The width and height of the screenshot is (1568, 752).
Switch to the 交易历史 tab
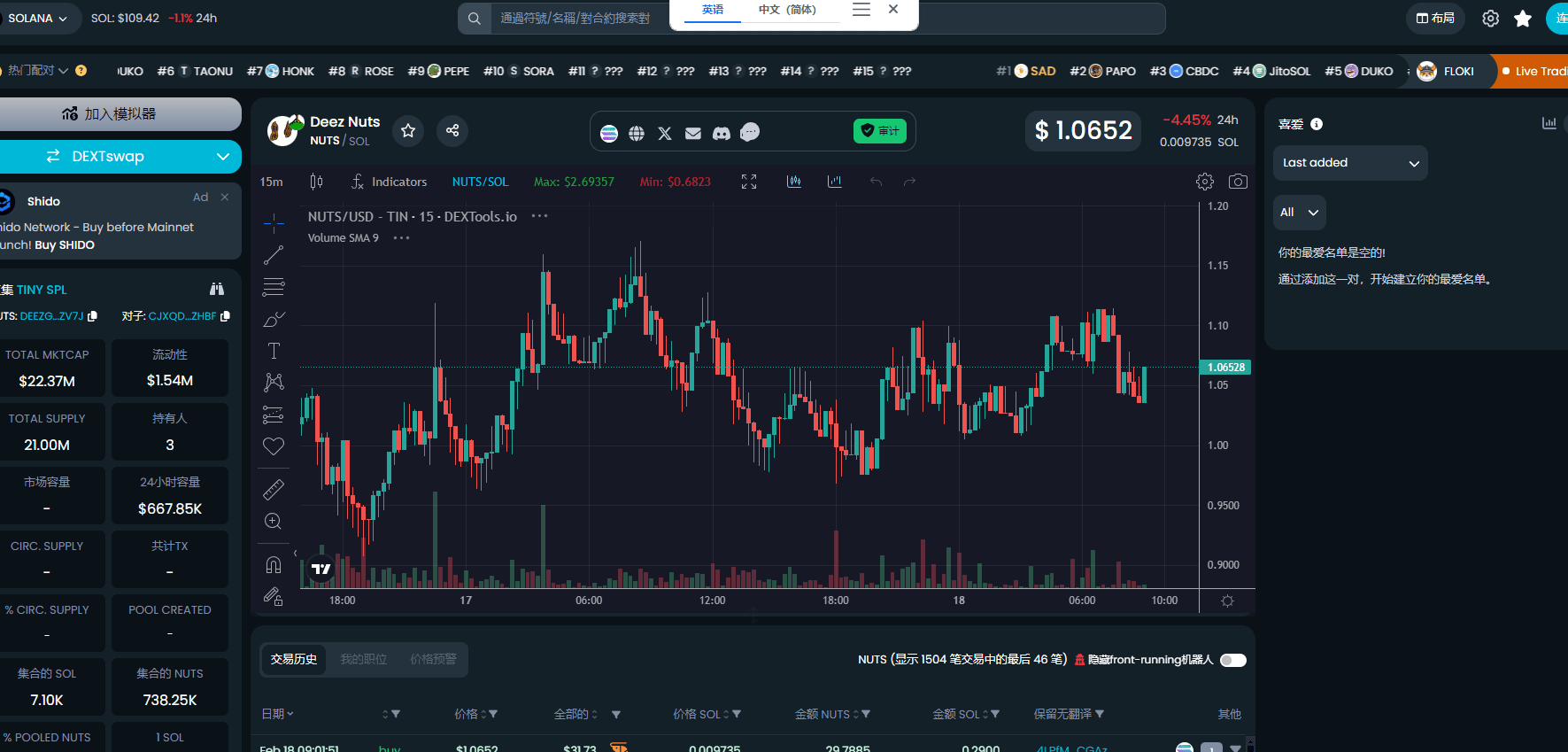click(x=294, y=660)
